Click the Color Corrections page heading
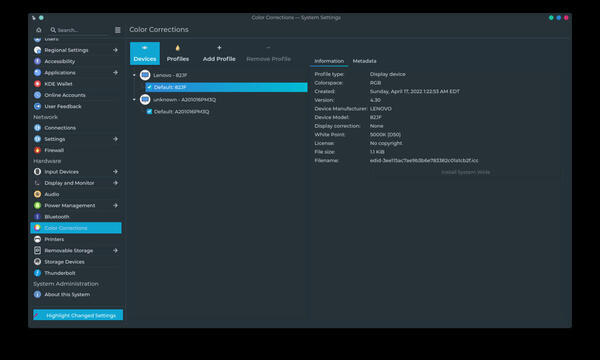Viewport: 600px width, 360px height. point(159,29)
